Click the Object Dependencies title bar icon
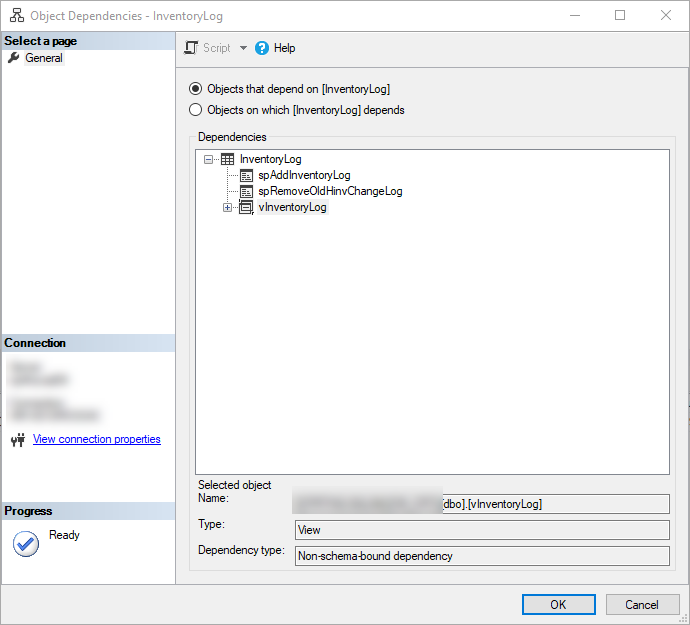 point(17,15)
